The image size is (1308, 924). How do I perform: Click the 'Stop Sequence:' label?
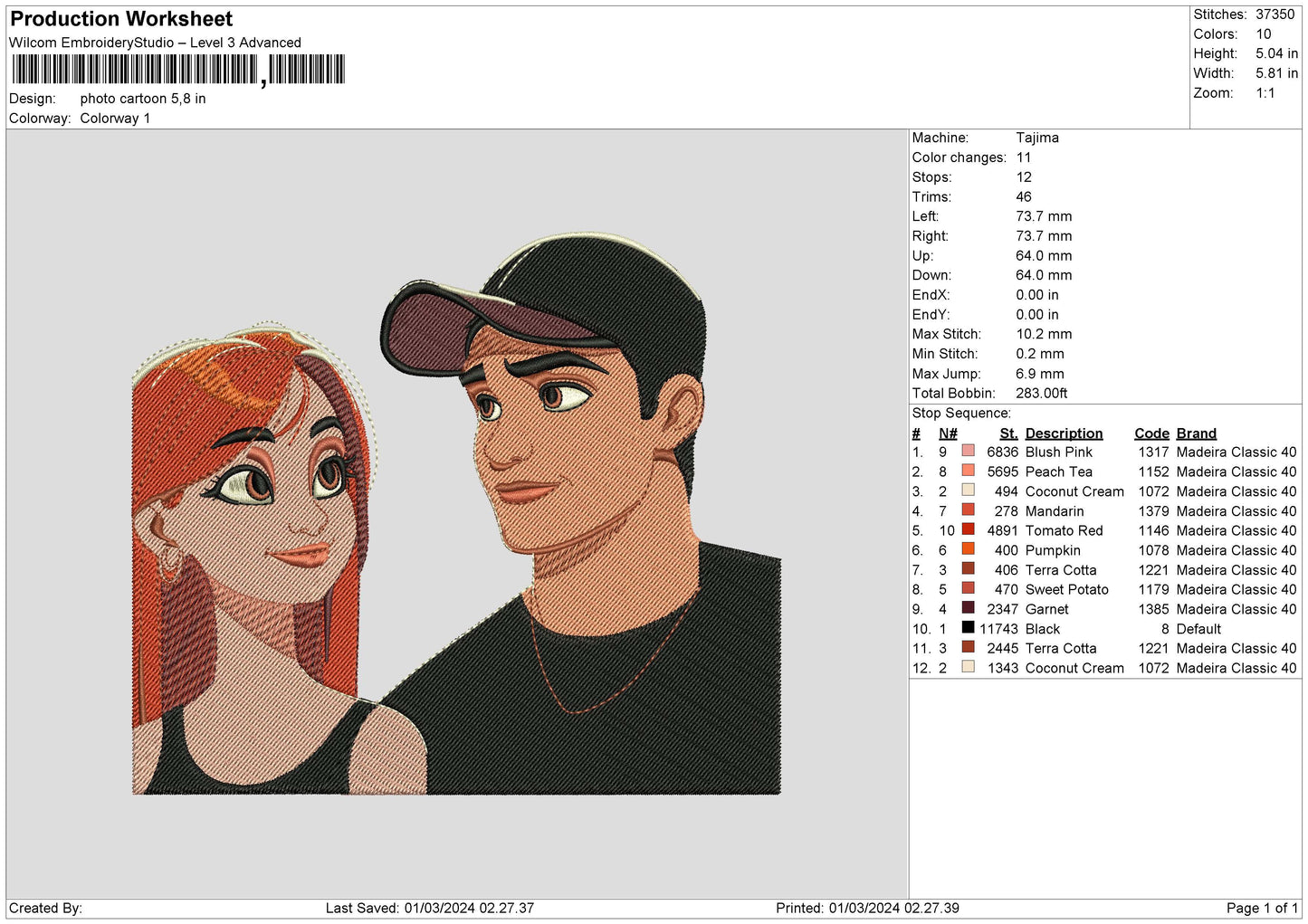coord(961,413)
